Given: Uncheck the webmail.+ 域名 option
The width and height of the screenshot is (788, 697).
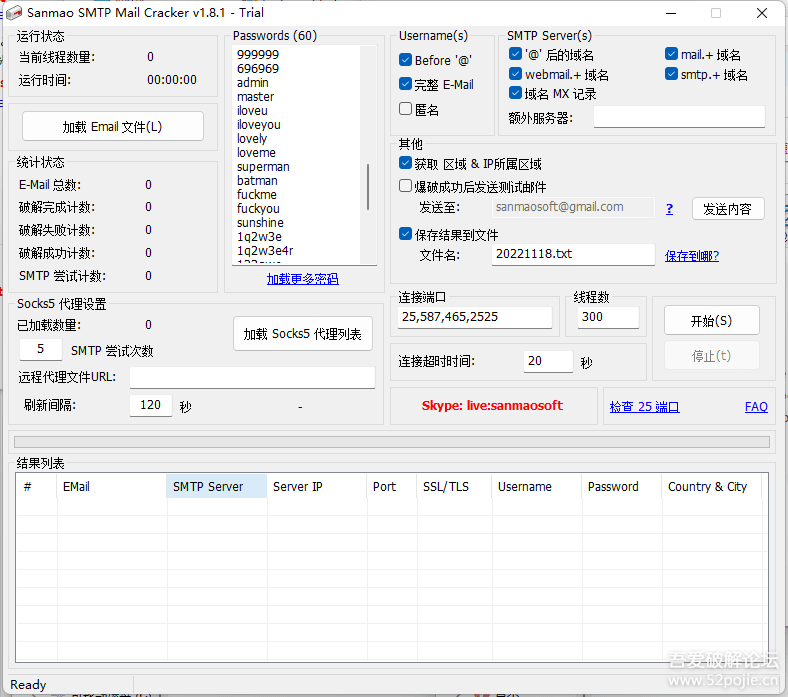Looking at the screenshot, I should point(516,75).
